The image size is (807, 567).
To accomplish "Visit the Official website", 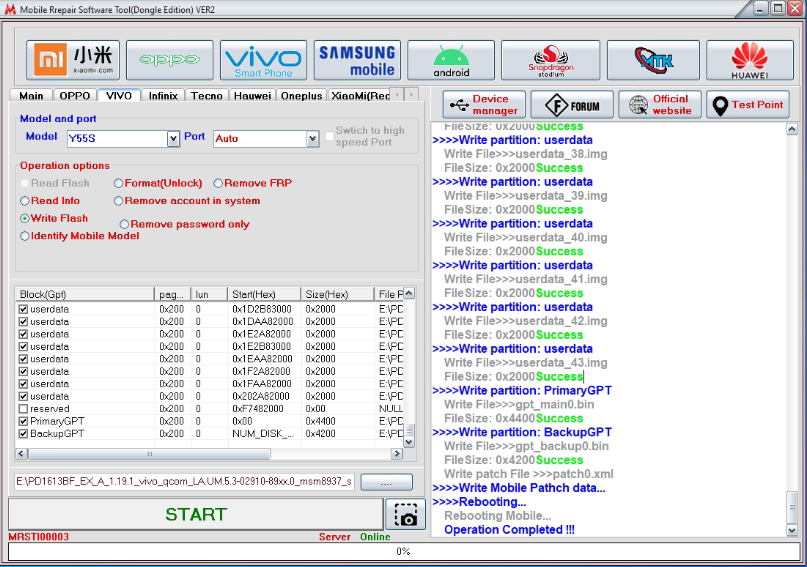I will click(660, 104).
